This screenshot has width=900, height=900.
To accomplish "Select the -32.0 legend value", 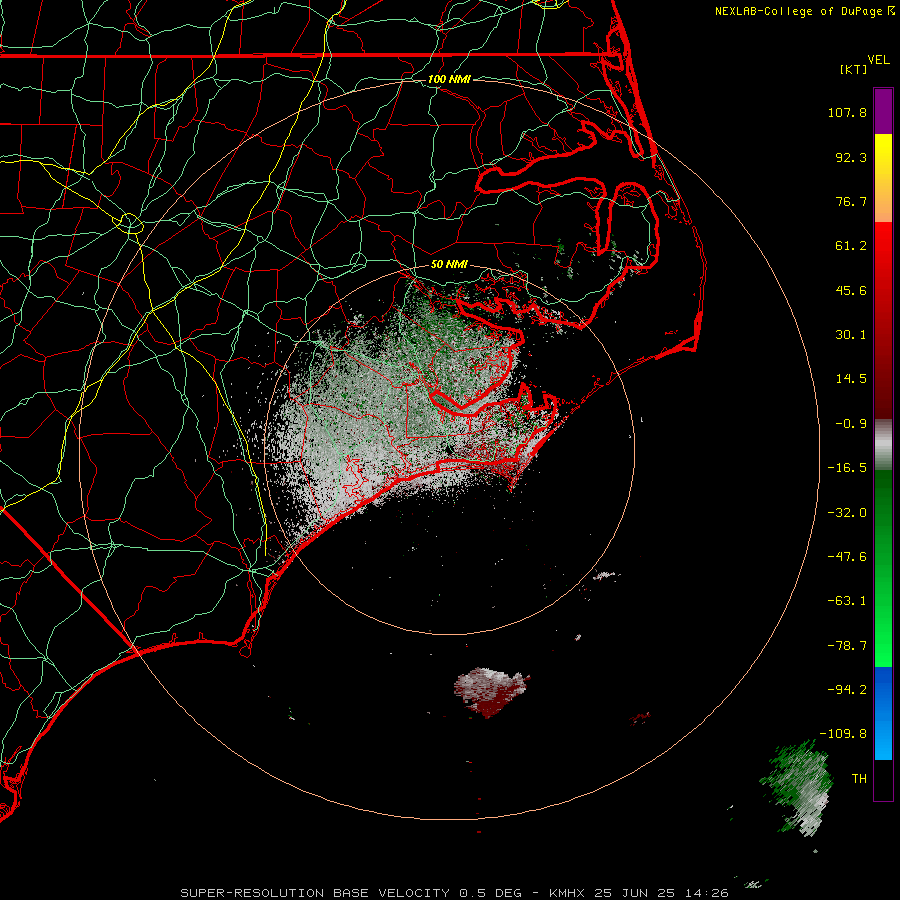I will pyautogui.click(x=847, y=513).
